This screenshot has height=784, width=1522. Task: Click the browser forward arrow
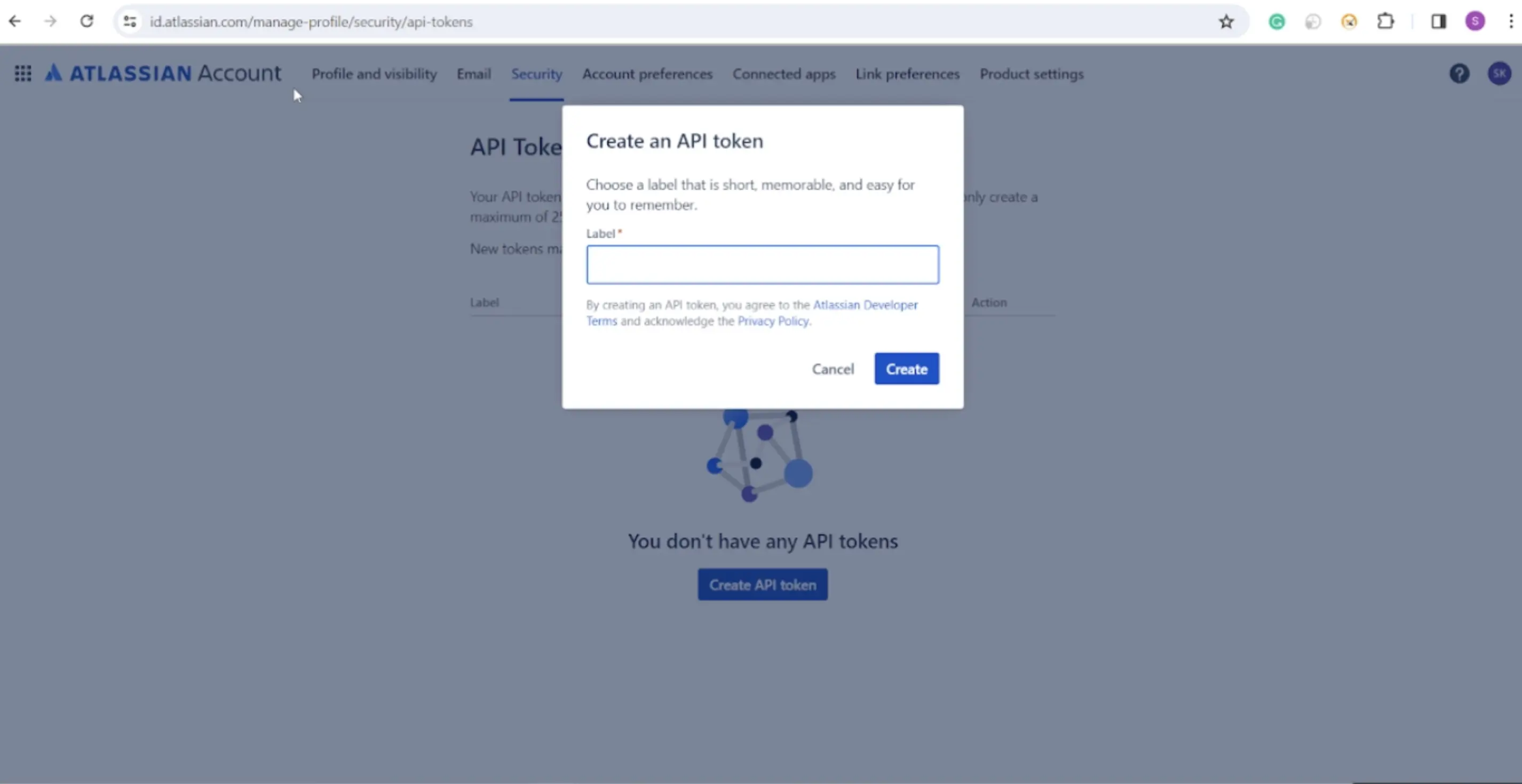[51, 22]
